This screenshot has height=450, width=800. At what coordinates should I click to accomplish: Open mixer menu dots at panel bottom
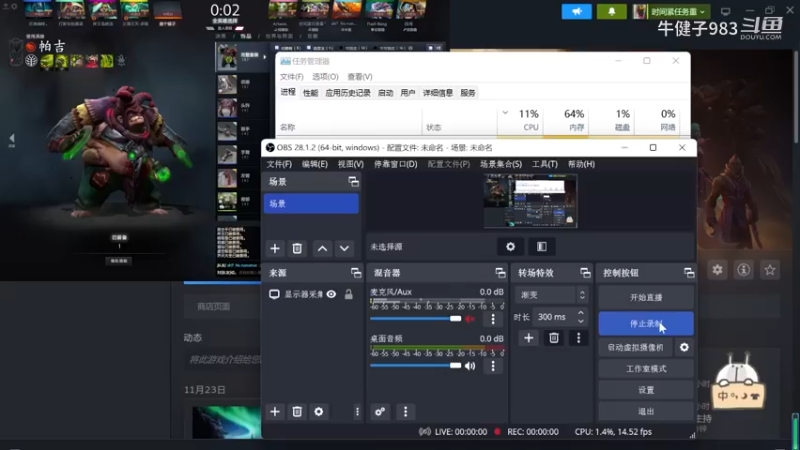click(406, 412)
